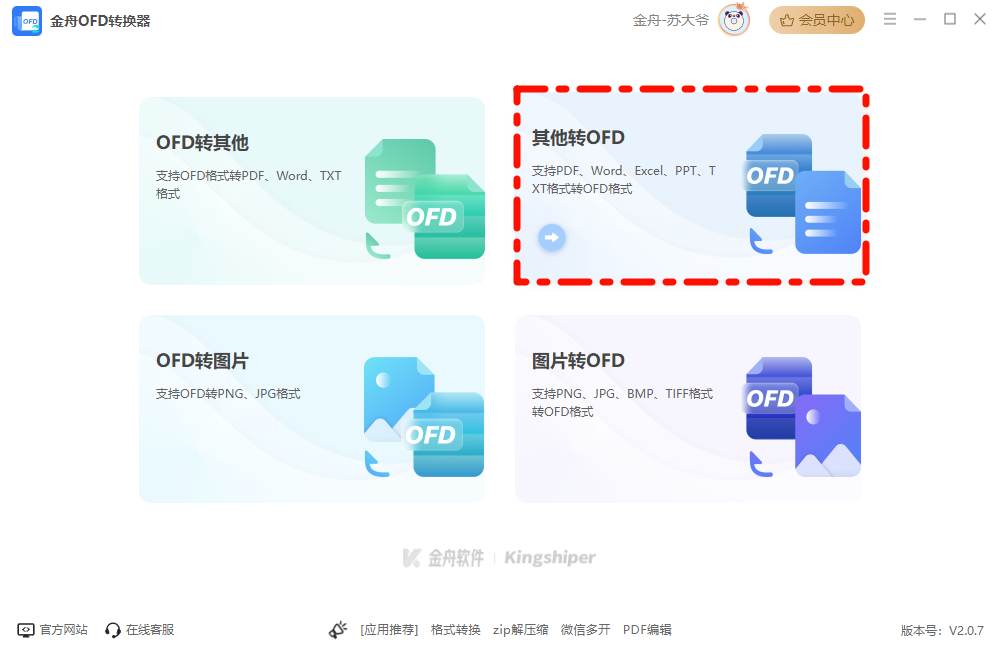Screen dimensions: 1000x650
Task: Click the blue other-to-OFD document icon
Action: pyautogui.click(x=804, y=194)
